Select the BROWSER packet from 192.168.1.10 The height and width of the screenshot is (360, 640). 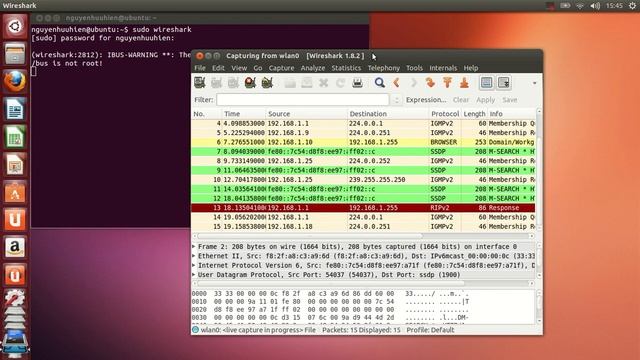coord(363,142)
